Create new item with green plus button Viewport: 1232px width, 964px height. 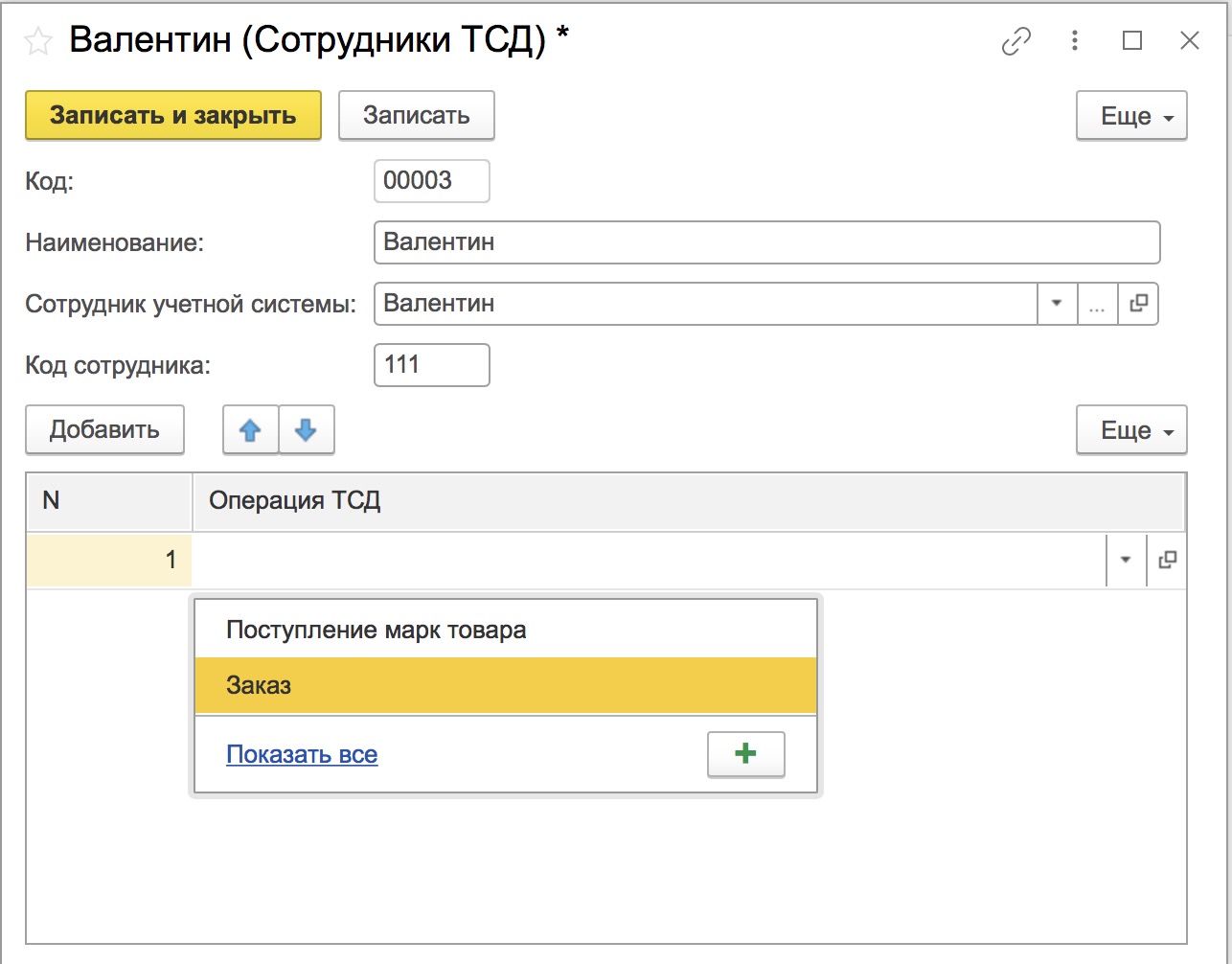coord(745,754)
